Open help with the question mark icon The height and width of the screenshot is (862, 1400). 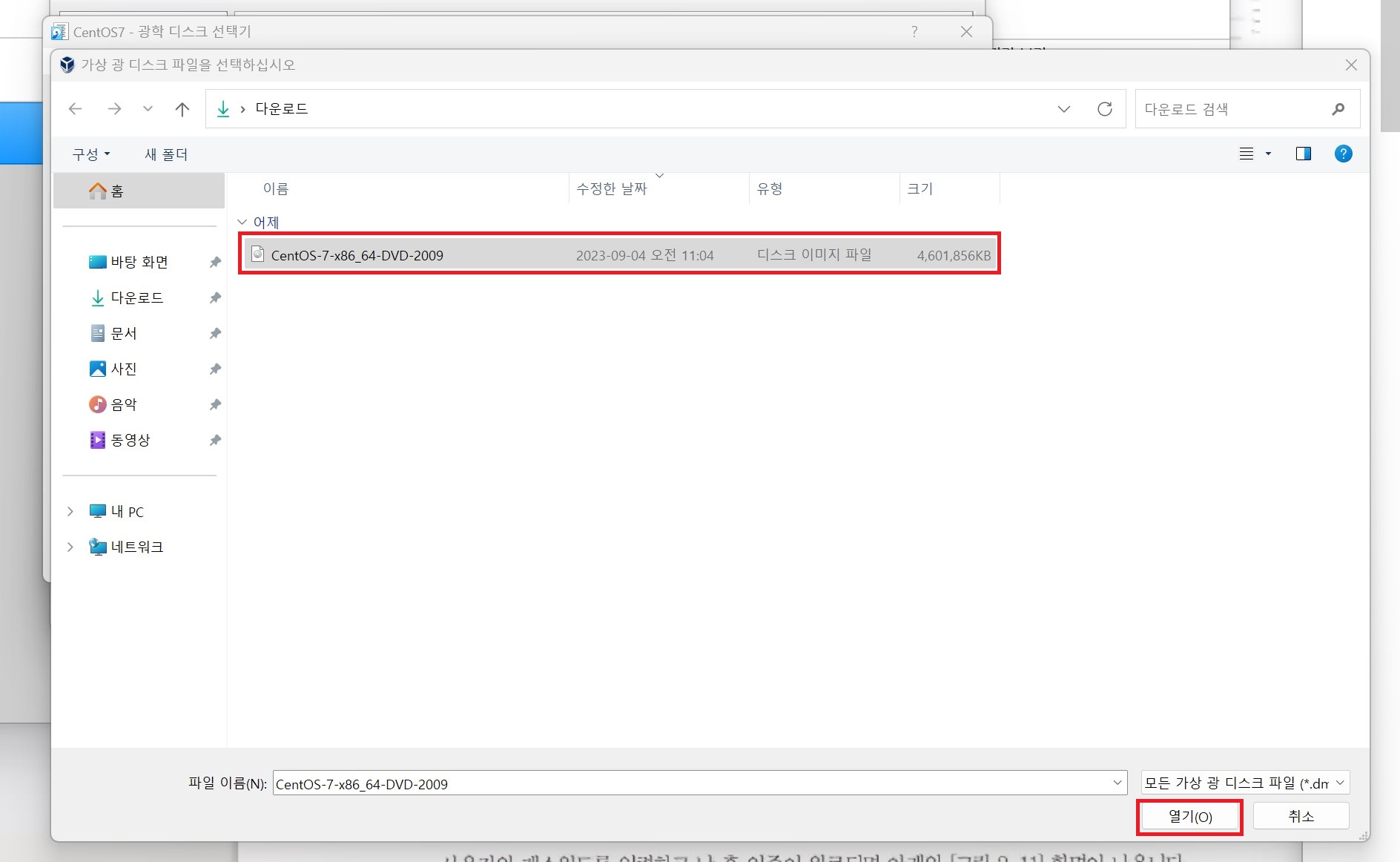click(x=1343, y=154)
